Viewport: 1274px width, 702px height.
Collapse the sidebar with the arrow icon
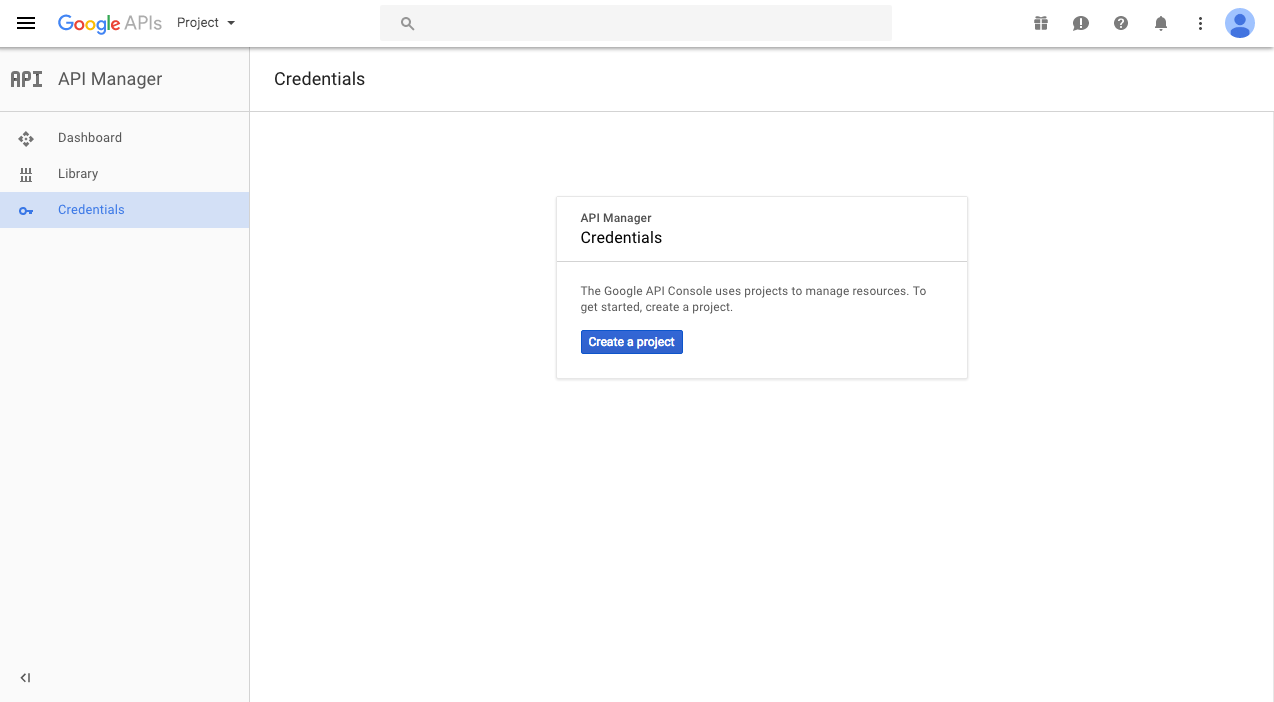tap(26, 678)
